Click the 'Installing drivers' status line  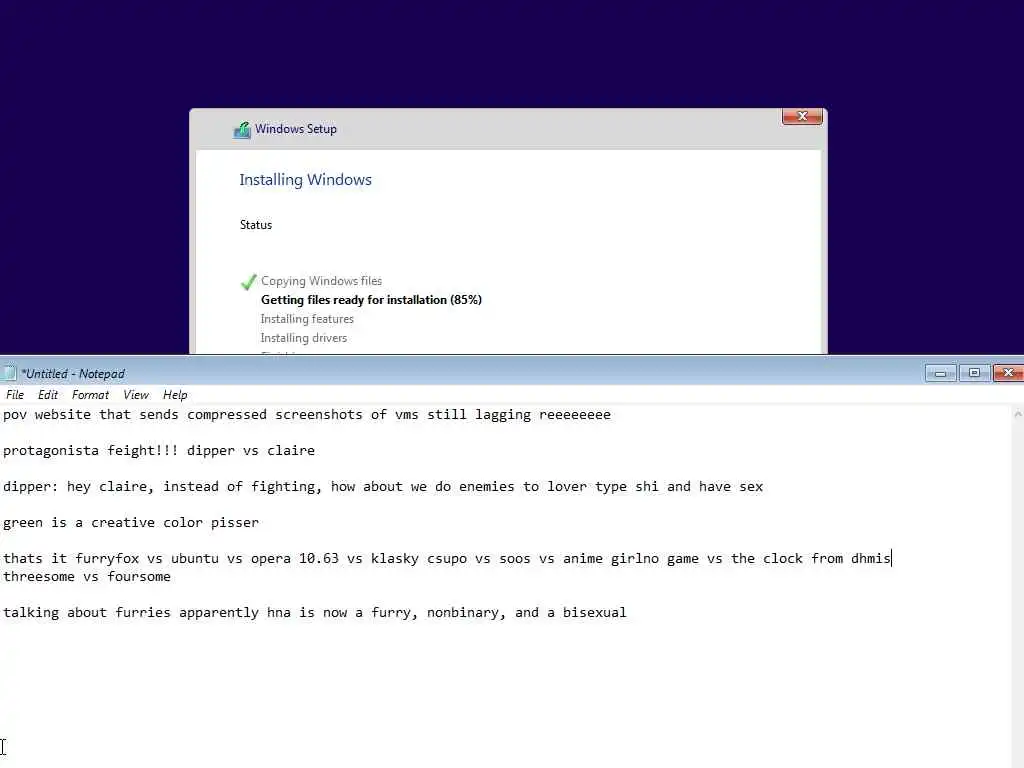(304, 338)
